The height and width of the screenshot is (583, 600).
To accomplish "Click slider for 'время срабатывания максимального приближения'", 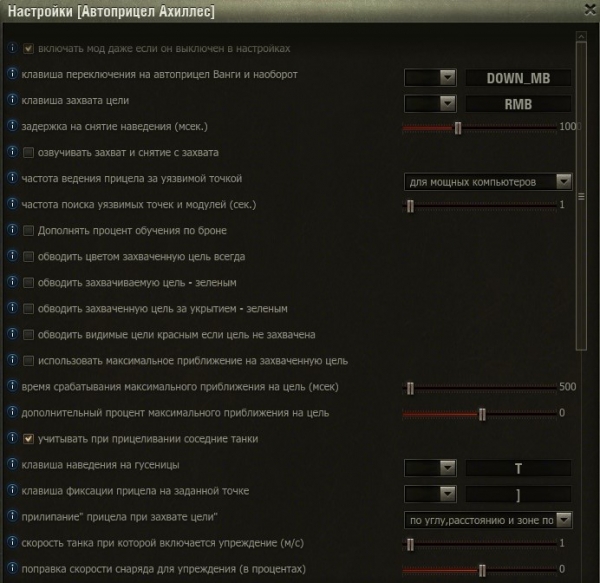I will click(x=479, y=388).
